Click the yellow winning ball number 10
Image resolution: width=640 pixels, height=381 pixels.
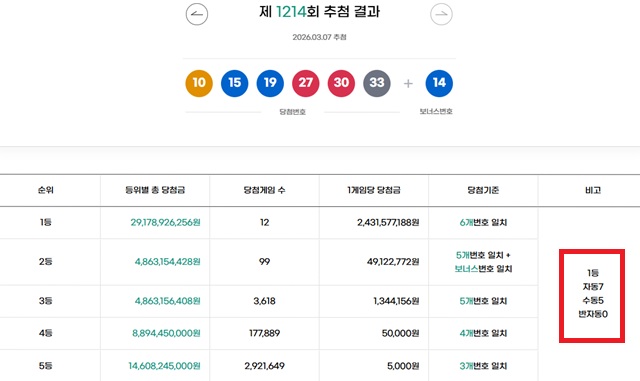tap(199, 83)
